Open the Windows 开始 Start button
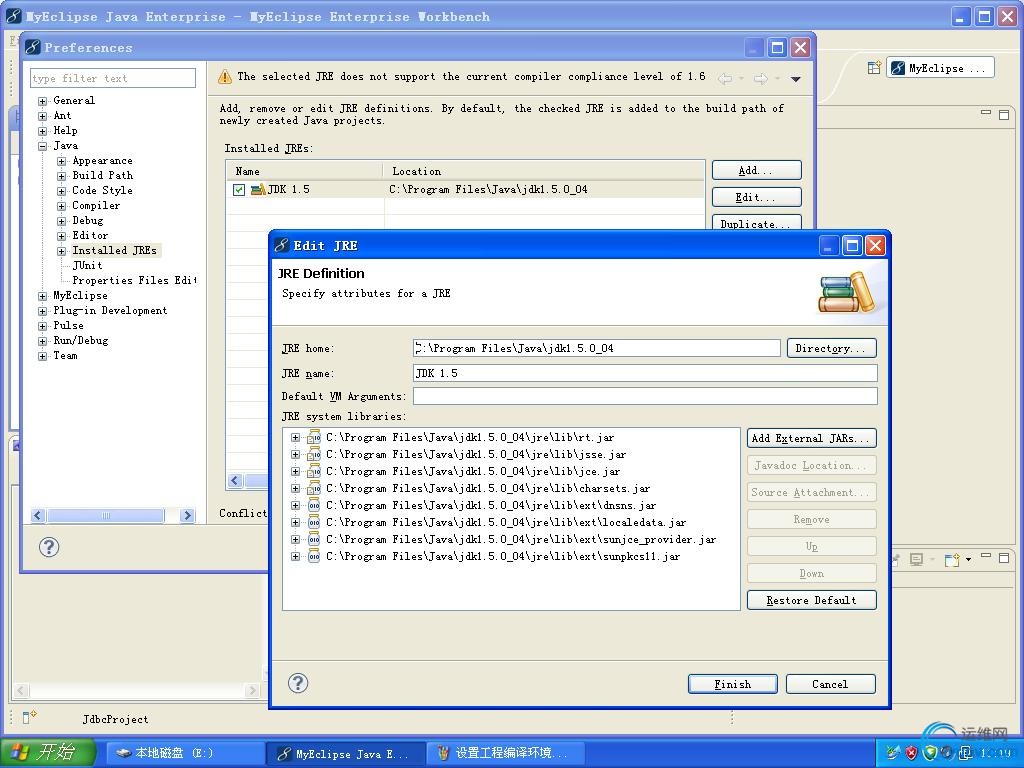This screenshot has width=1024, height=768. pos(48,752)
